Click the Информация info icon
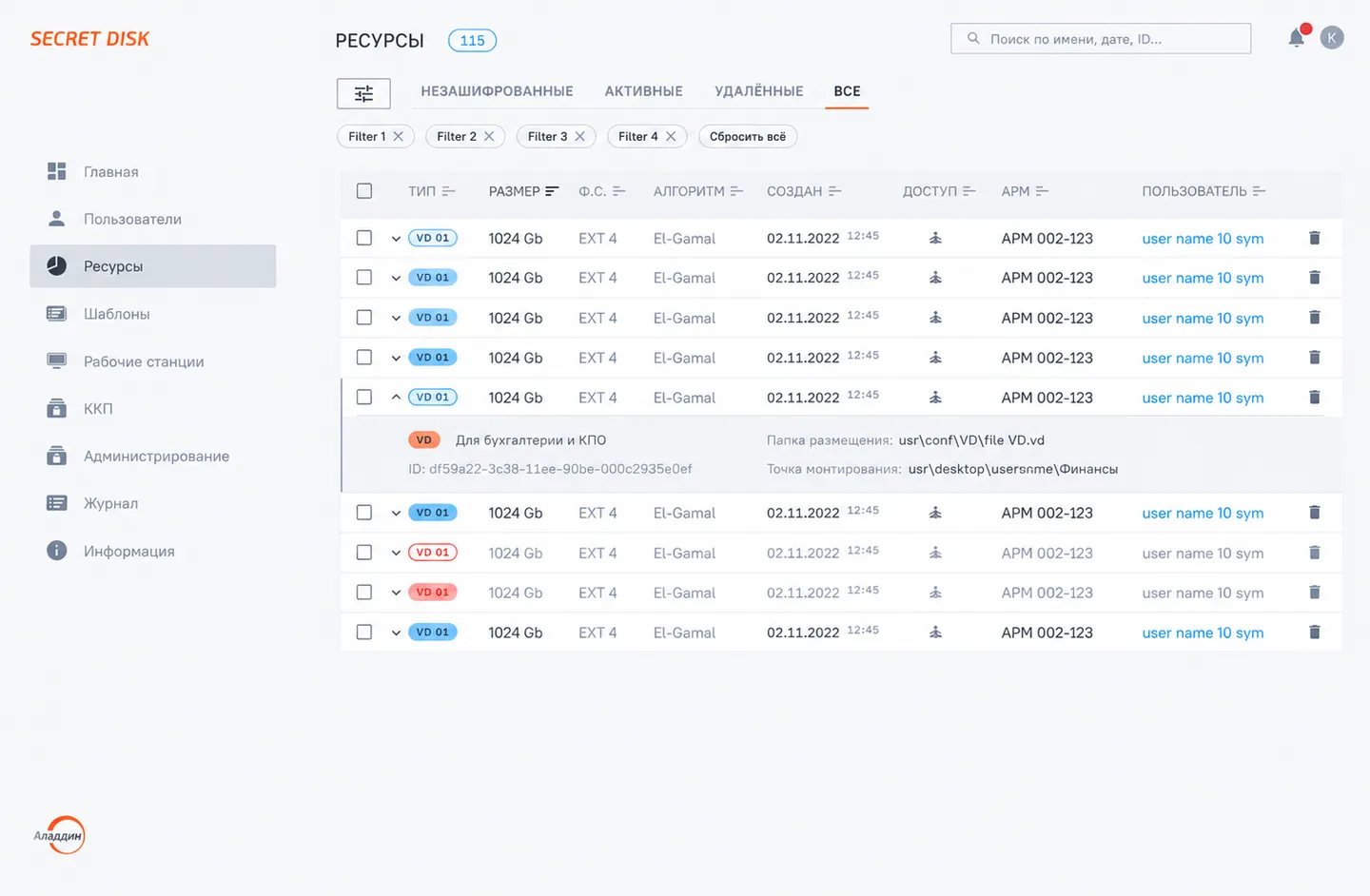The height and width of the screenshot is (896, 1370). pos(57,551)
